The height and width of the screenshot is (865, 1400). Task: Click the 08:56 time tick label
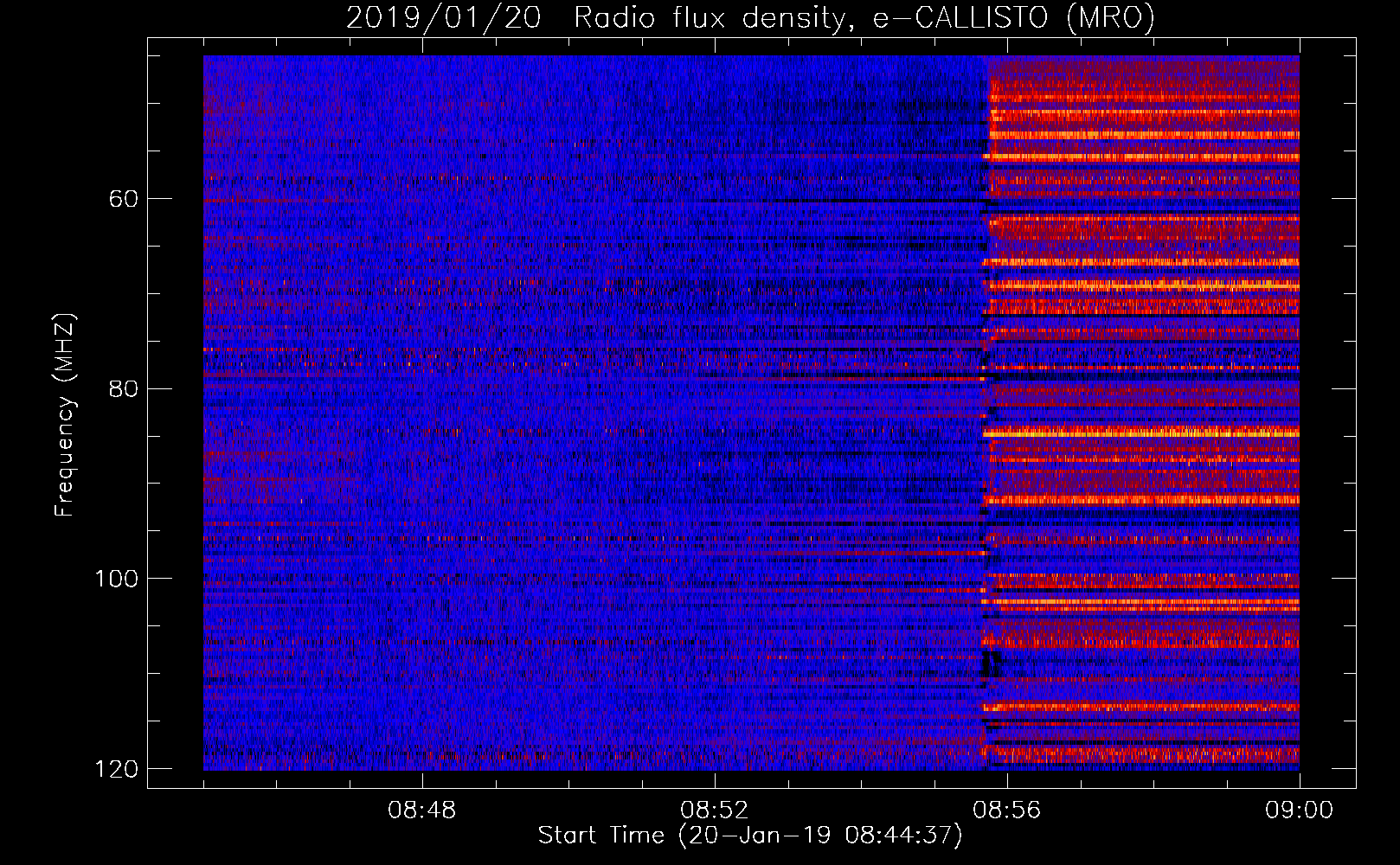coord(1006,811)
